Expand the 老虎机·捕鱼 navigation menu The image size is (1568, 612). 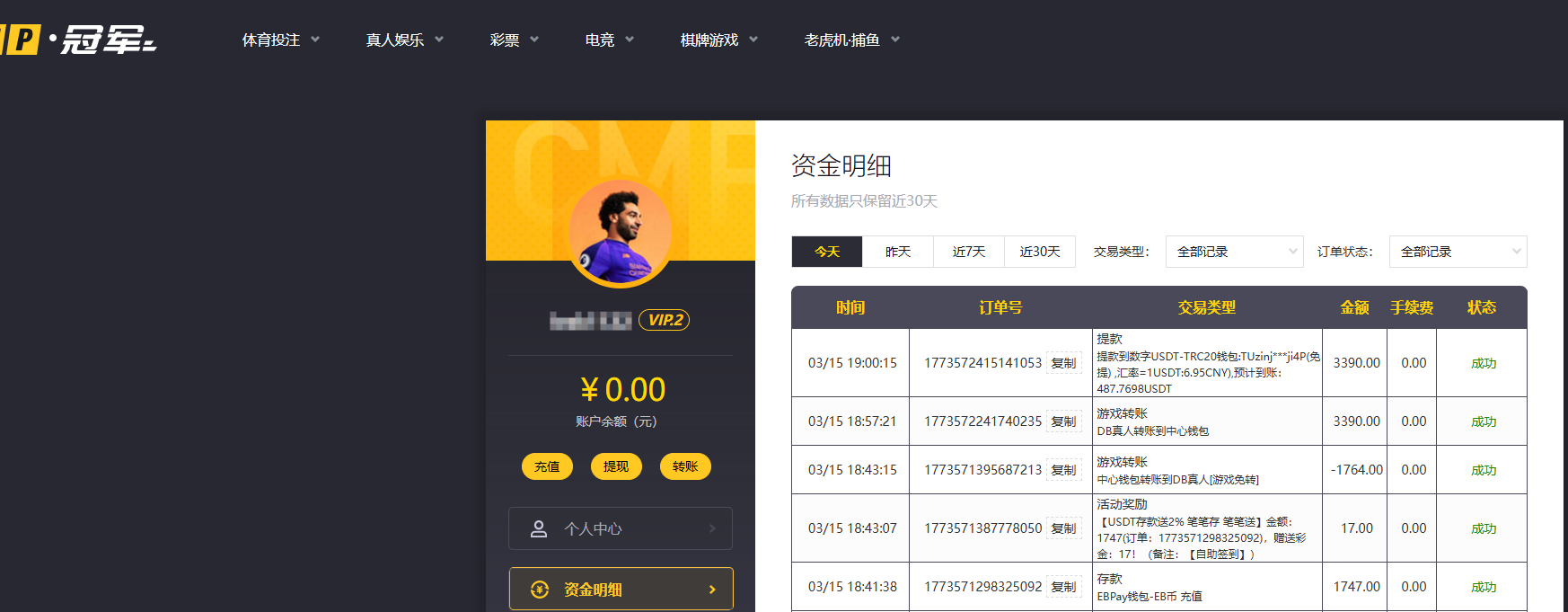tap(852, 40)
